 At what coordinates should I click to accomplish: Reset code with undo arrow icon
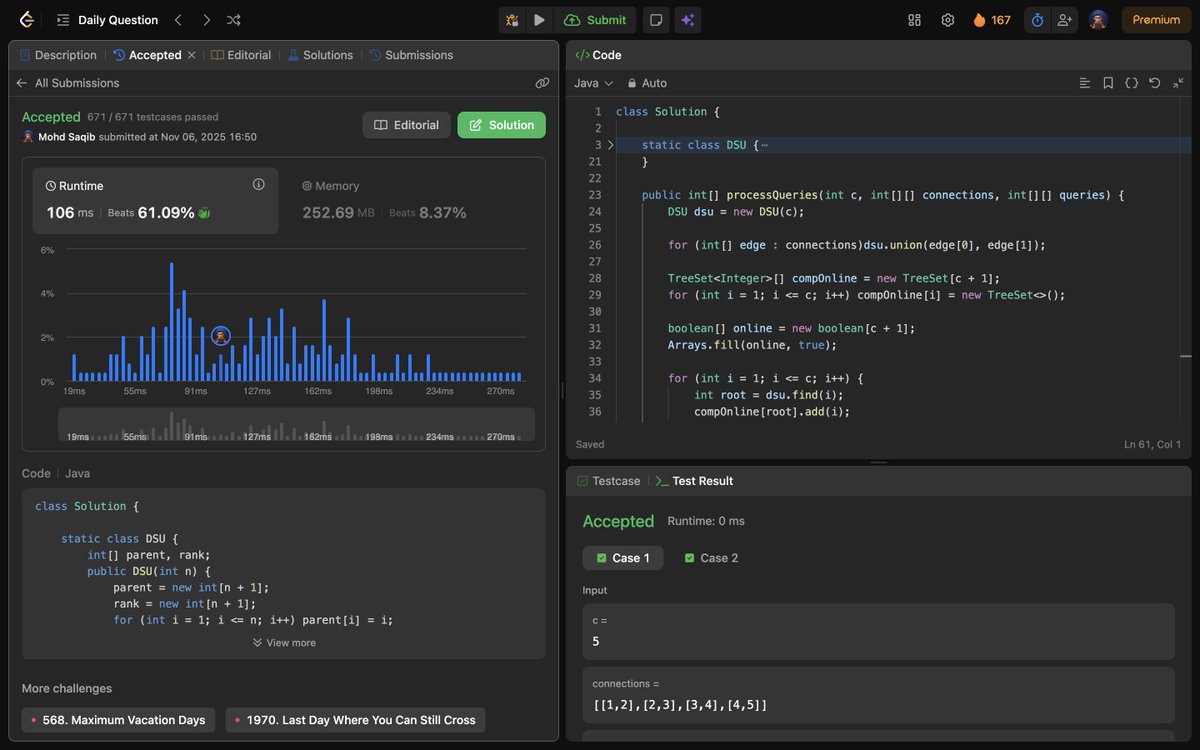click(1155, 83)
